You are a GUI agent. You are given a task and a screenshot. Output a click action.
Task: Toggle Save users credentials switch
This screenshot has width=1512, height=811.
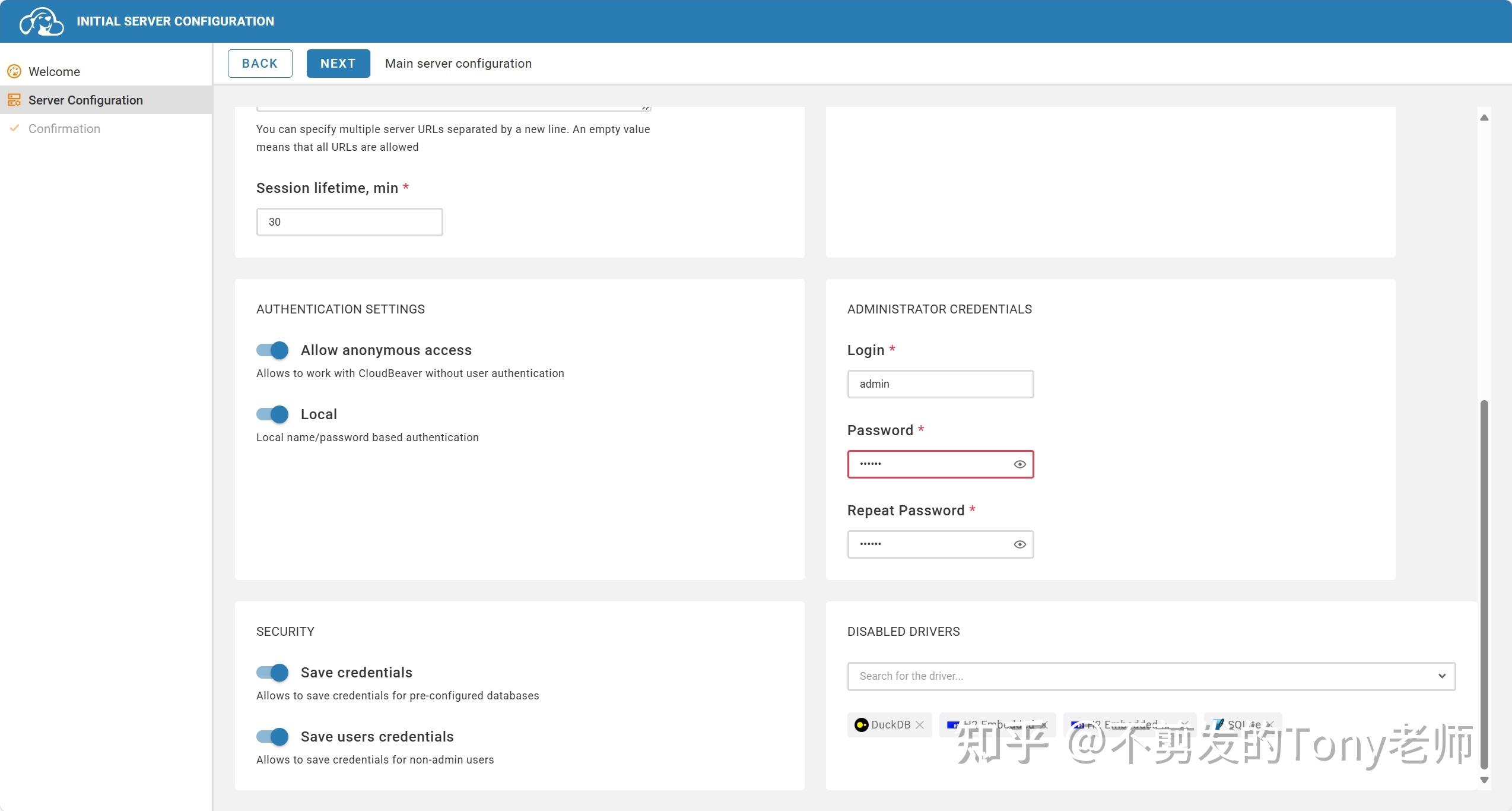point(273,737)
